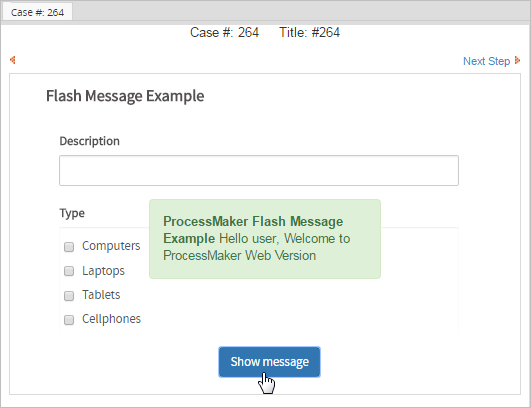Click the Show message button
Screen dimensions: 531x408
269,362
